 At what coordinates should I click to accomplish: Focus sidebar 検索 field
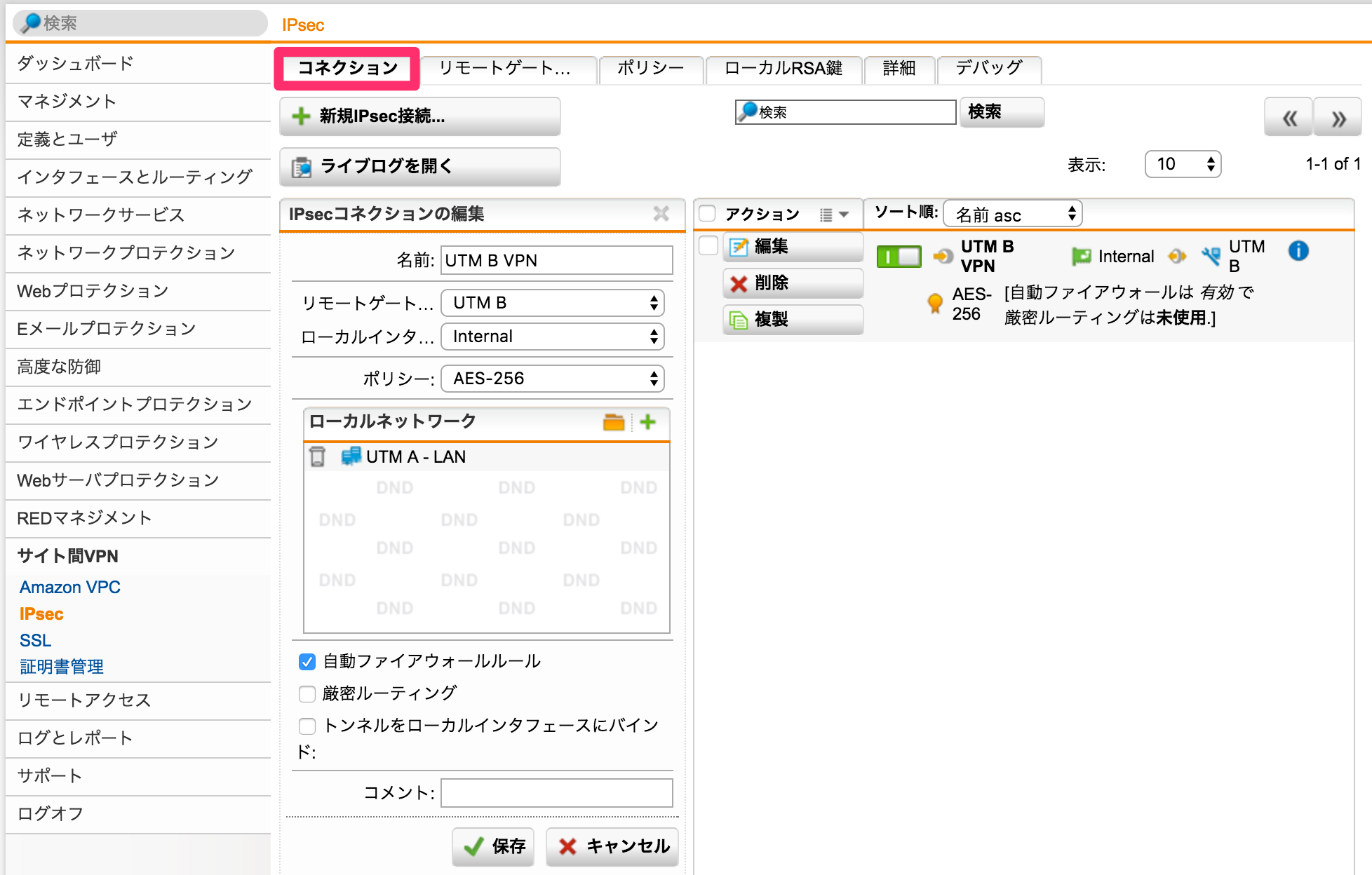coord(140,23)
